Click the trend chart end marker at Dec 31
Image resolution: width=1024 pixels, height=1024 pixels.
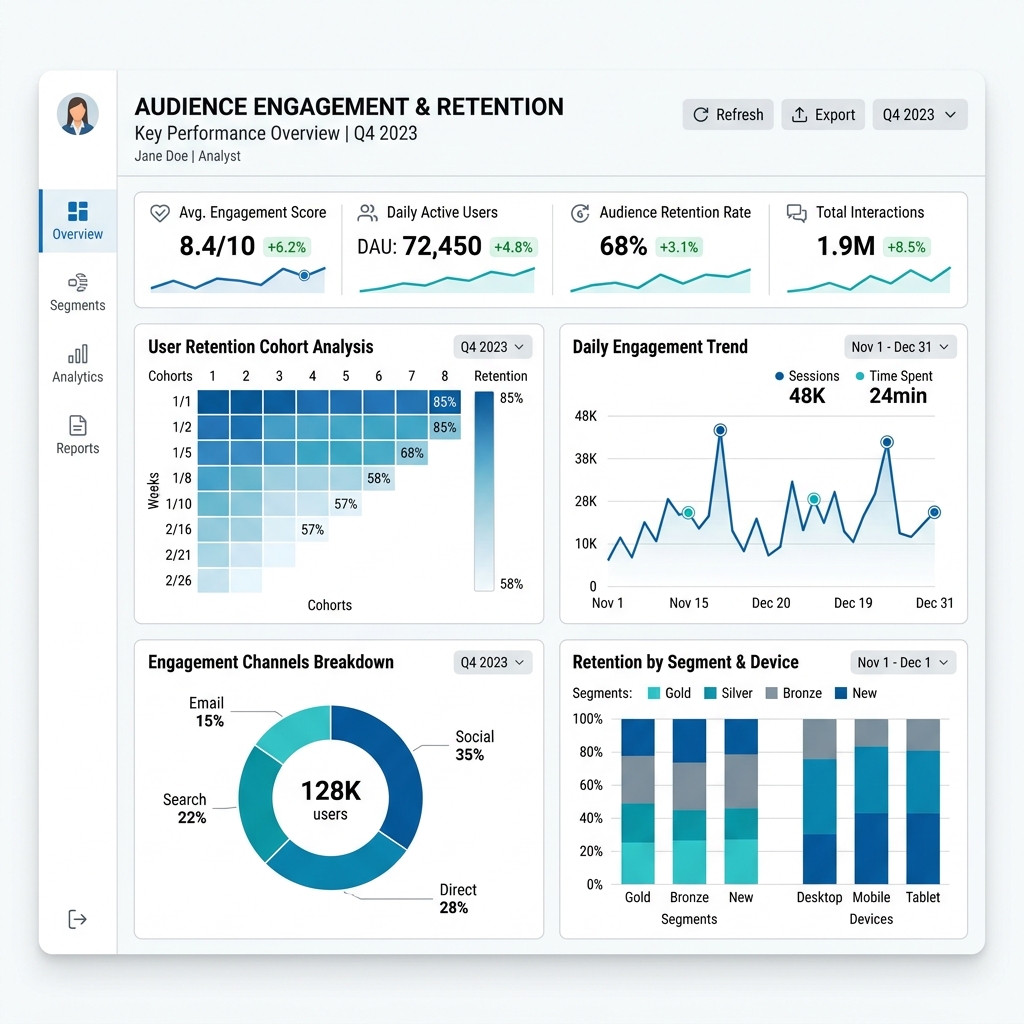935,513
